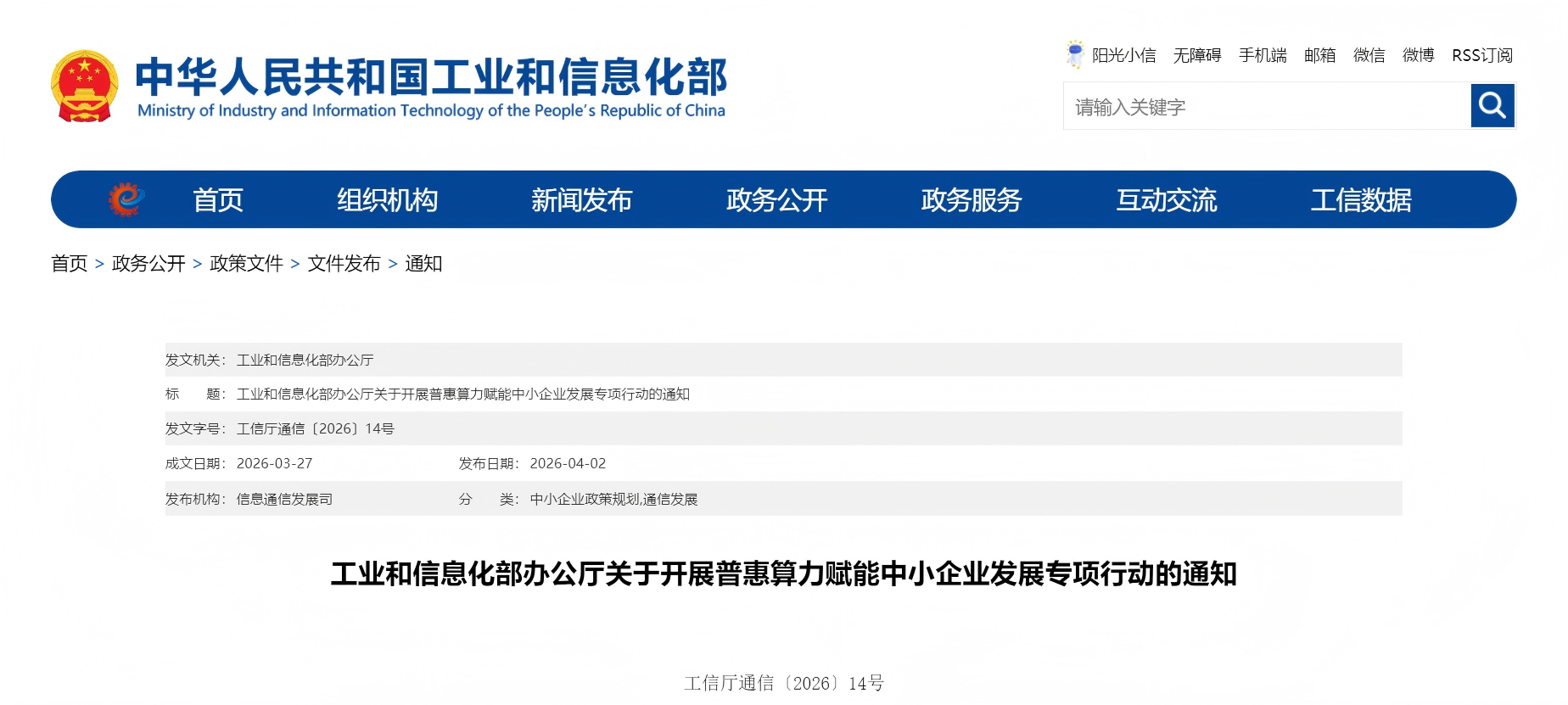Click the gear logo in the navigation bar
The width and height of the screenshot is (1568, 705).
pos(126,199)
